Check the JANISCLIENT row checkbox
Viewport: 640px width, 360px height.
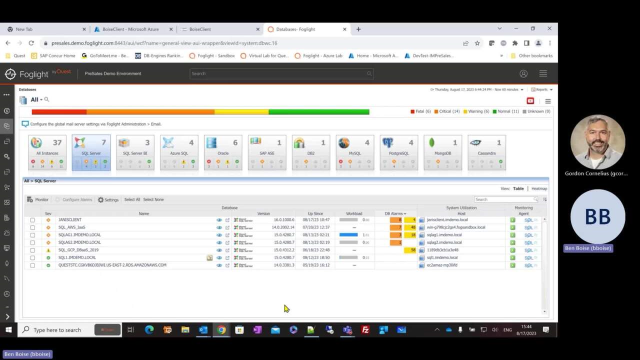33,220
